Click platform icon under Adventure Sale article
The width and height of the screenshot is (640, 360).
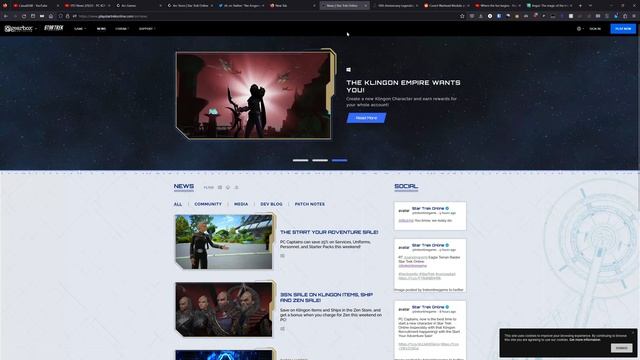[282, 256]
